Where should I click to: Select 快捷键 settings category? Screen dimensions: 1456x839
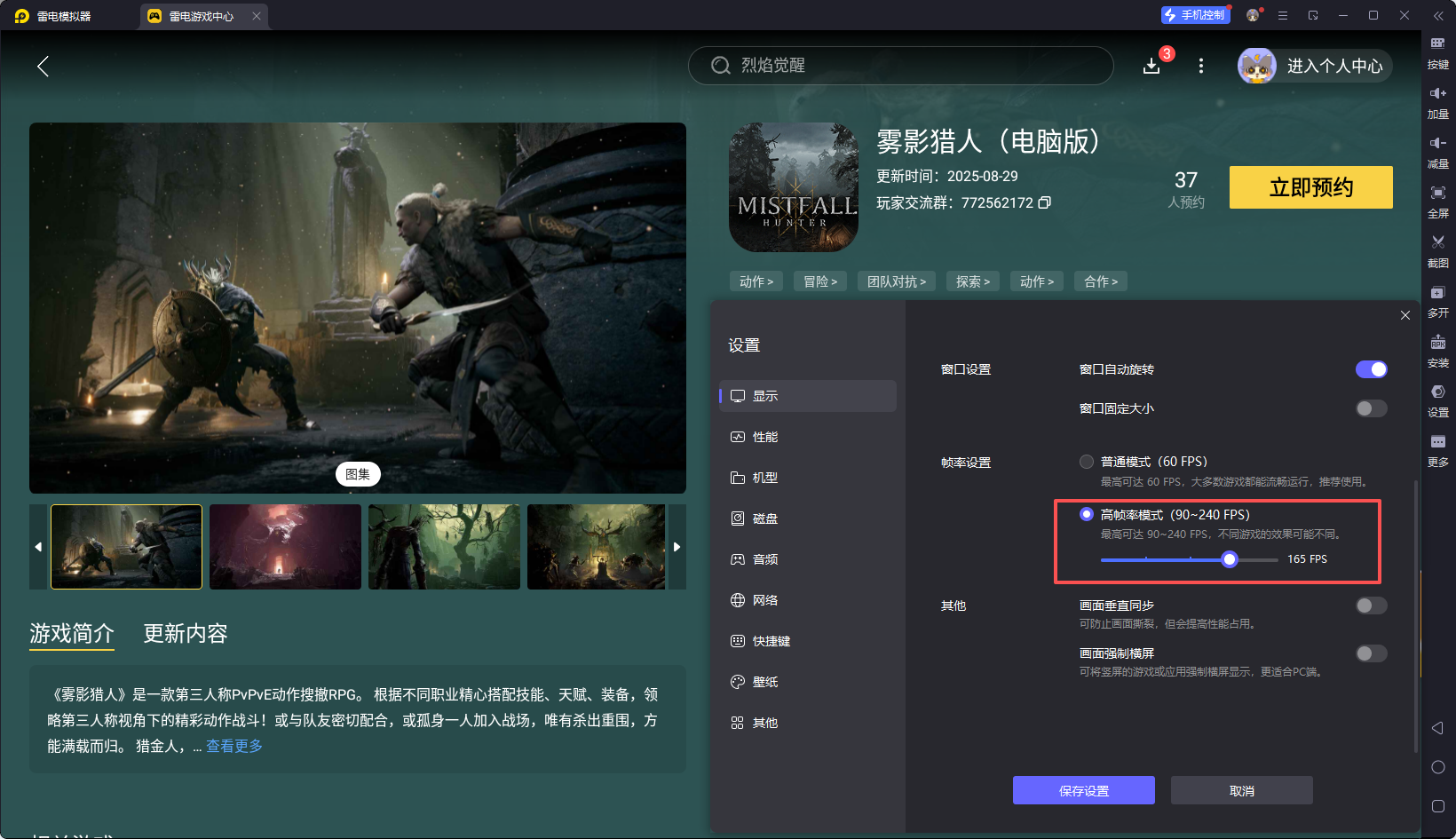(808, 641)
